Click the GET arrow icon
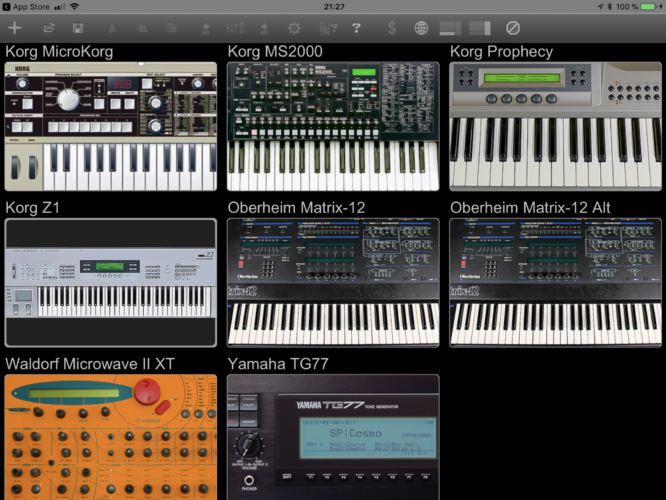The image size is (666, 500). tap(264, 28)
